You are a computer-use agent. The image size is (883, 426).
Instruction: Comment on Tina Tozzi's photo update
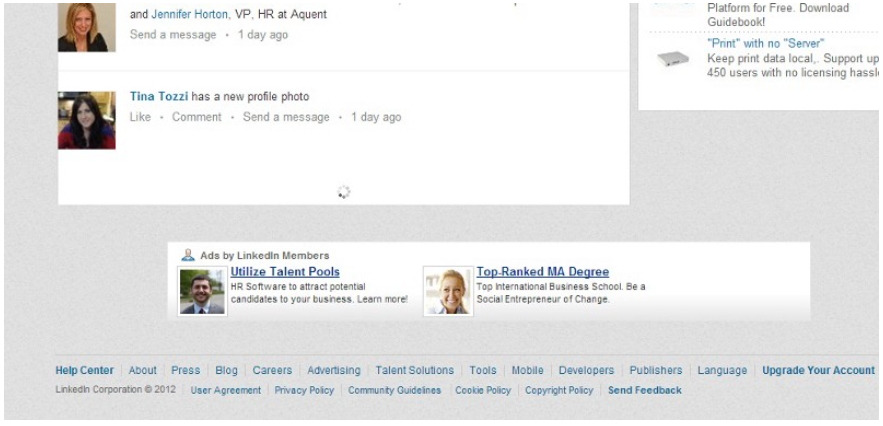pyautogui.click(x=197, y=117)
